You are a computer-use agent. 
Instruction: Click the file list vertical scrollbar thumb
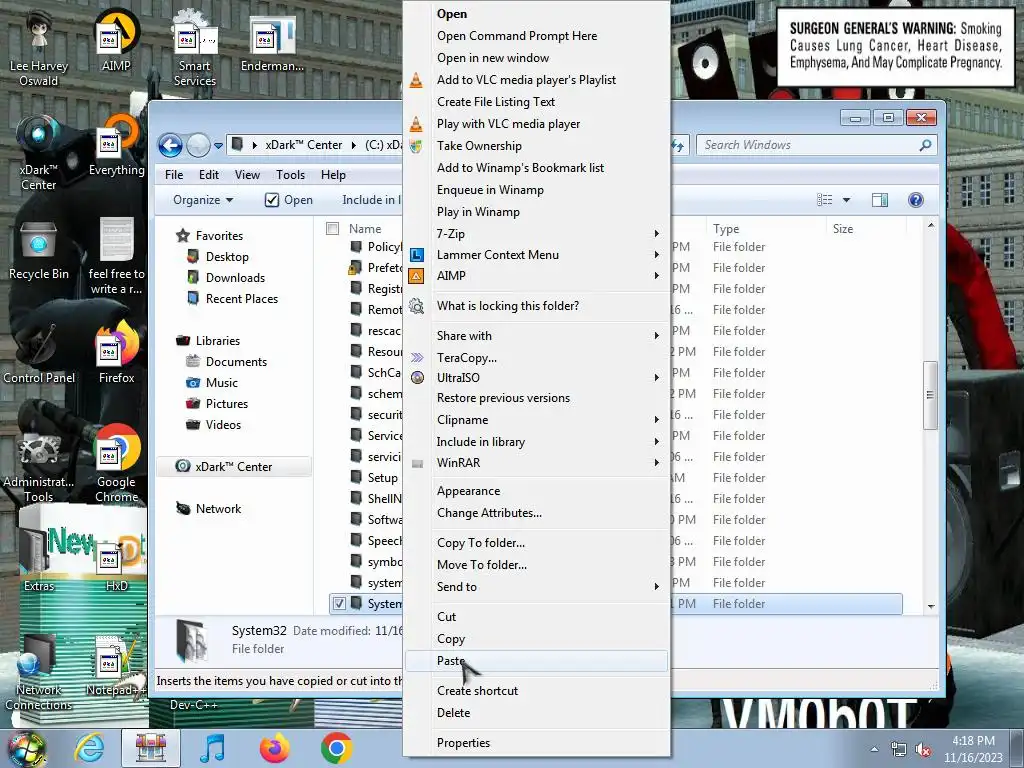(930, 395)
